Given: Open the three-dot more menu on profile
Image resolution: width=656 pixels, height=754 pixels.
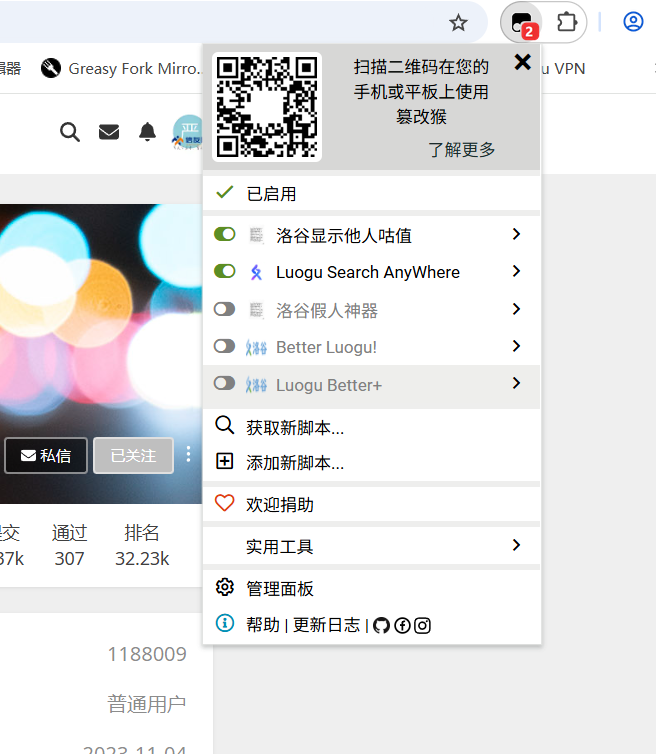Looking at the screenshot, I should 188,454.
